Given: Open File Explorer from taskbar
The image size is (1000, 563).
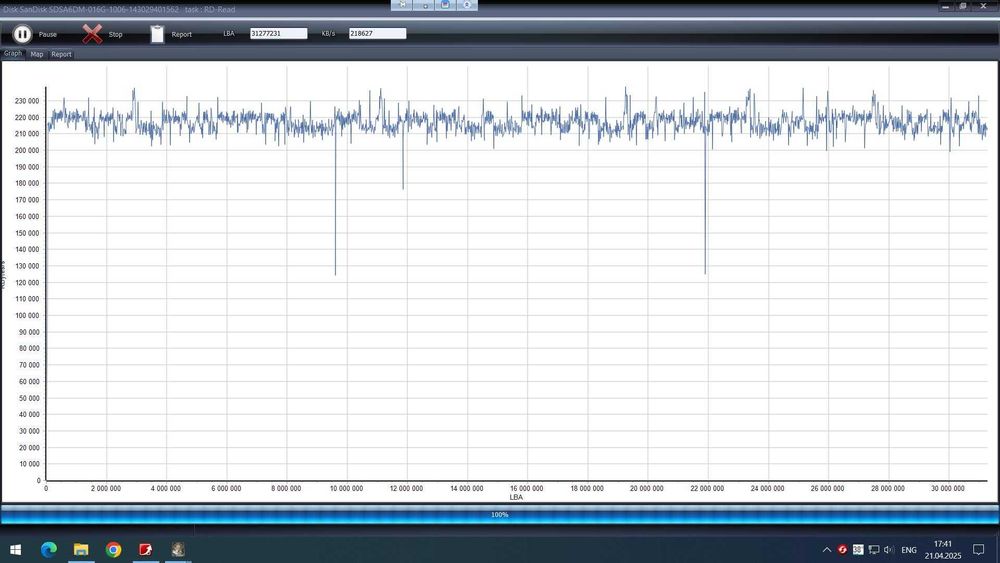Looking at the screenshot, I should click(81, 549).
